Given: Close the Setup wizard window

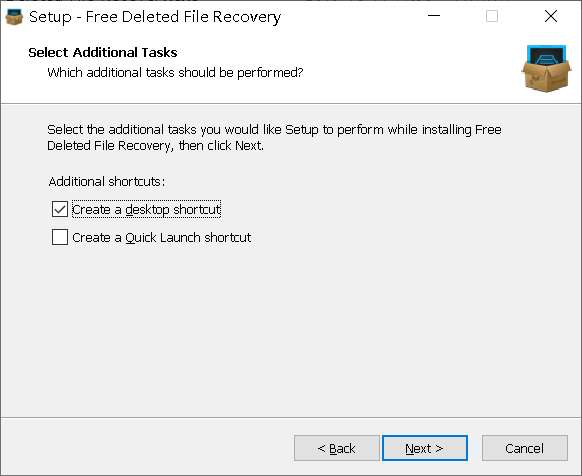Looking at the screenshot, I should [551, 16].
